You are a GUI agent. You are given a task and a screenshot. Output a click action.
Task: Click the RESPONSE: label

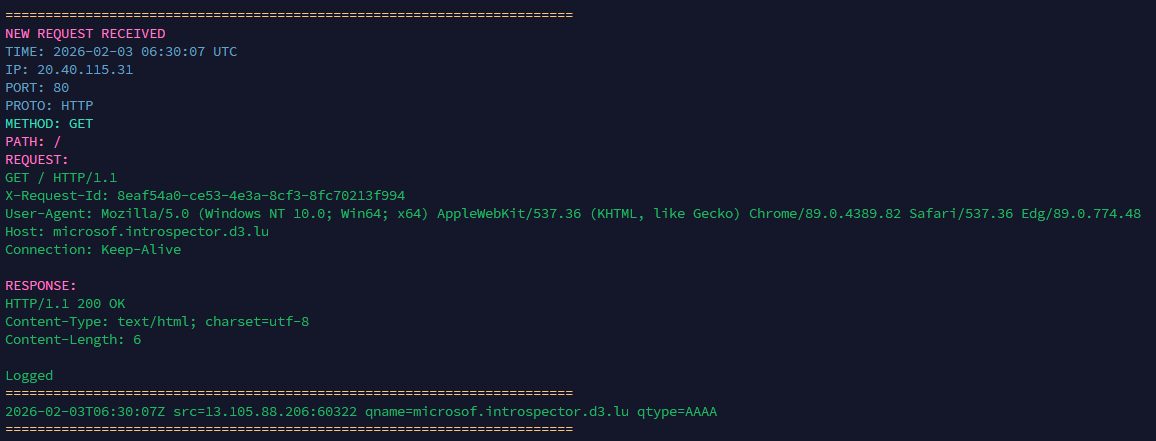pyautogui.click(x=41, y=285)
